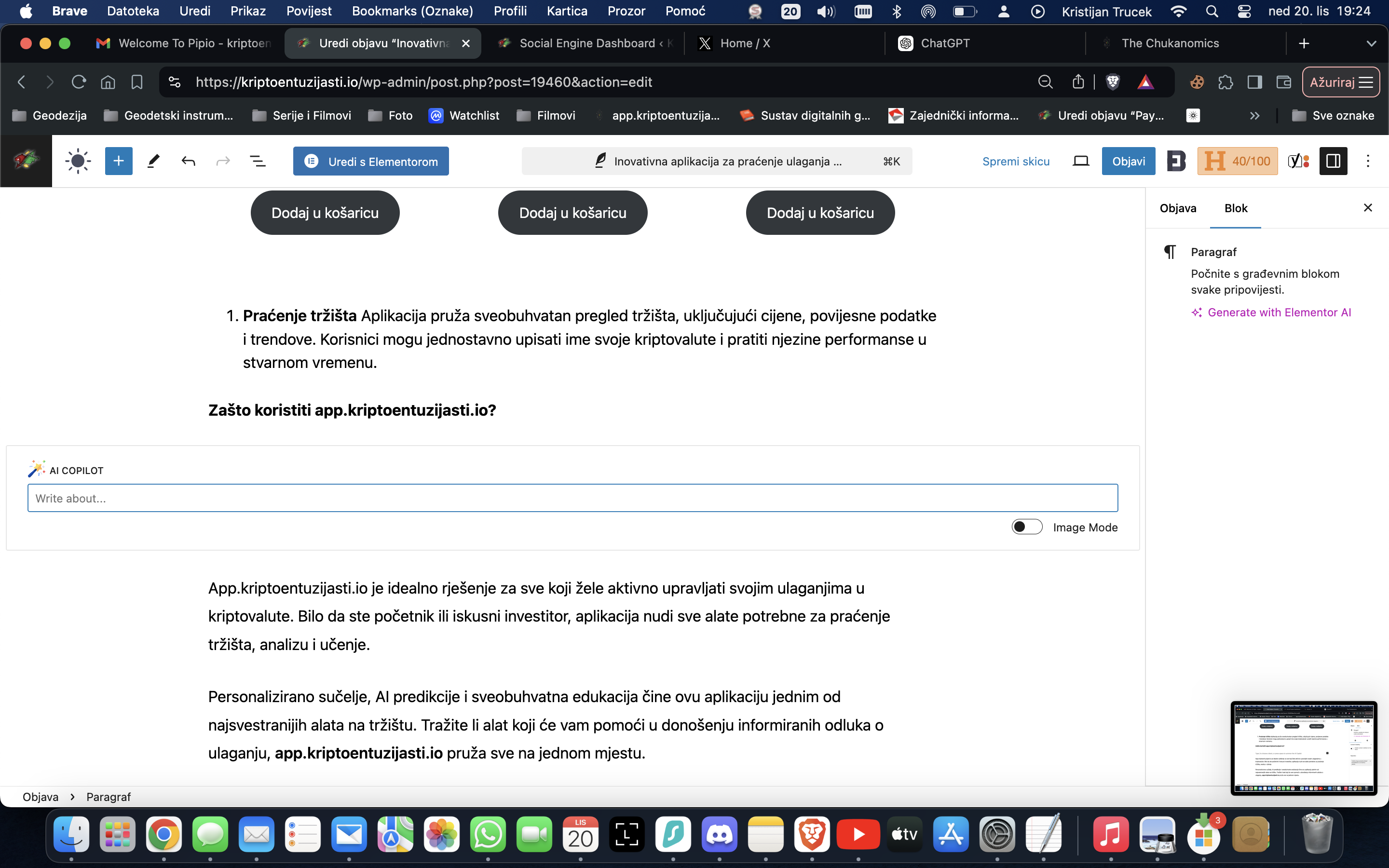Open the Document Overview list icon

click(x=258, y=162)
